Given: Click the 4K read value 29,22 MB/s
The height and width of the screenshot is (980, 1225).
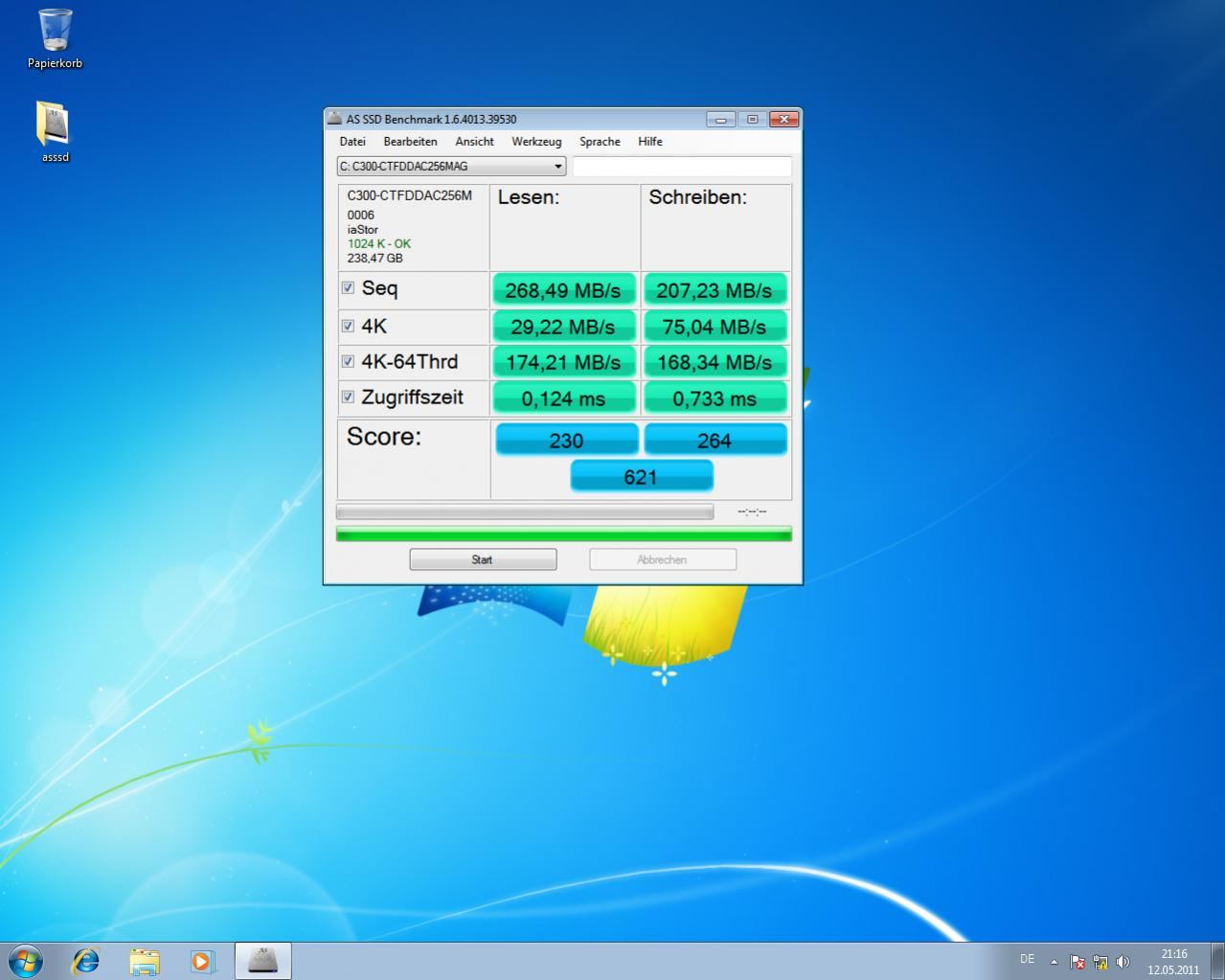Looking at the screenshot, I should pyautogui.click(x=563, y=327).
